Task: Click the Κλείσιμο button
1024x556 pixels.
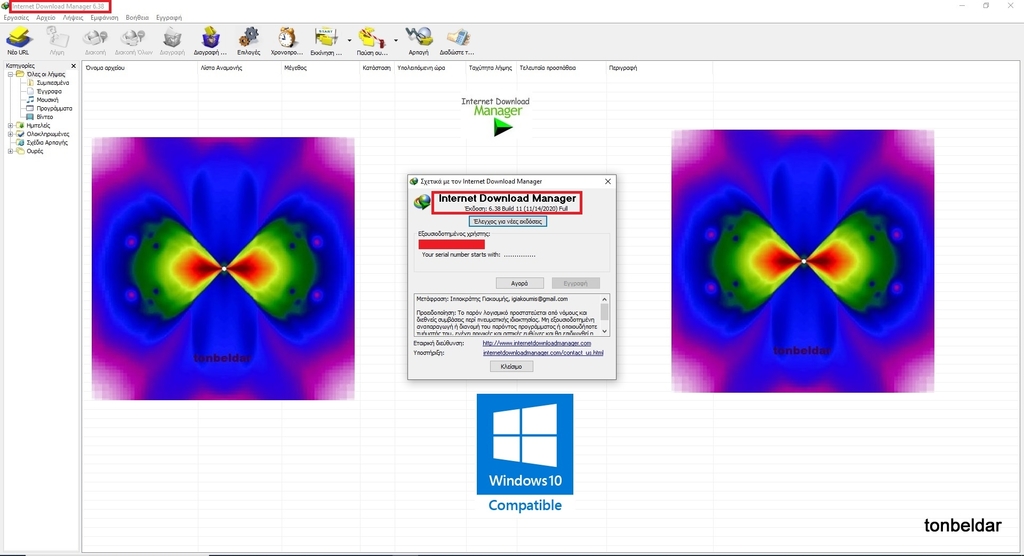Action: [511, 367]
